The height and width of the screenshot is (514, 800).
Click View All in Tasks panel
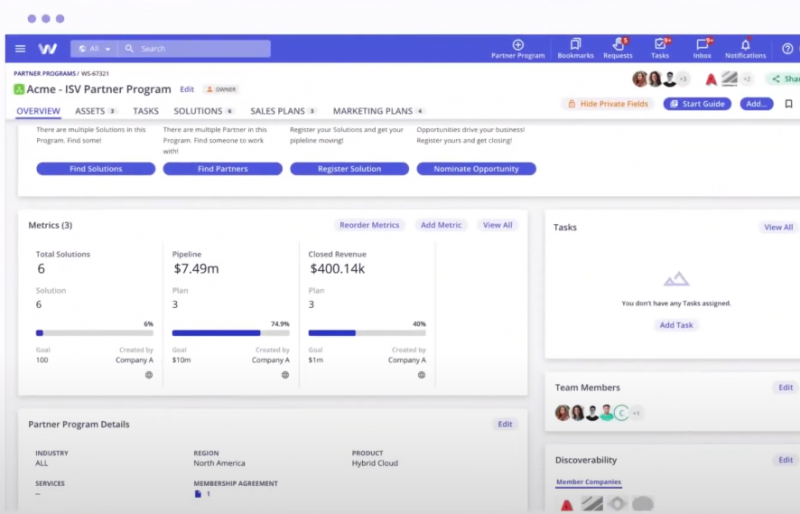point(779,227)
